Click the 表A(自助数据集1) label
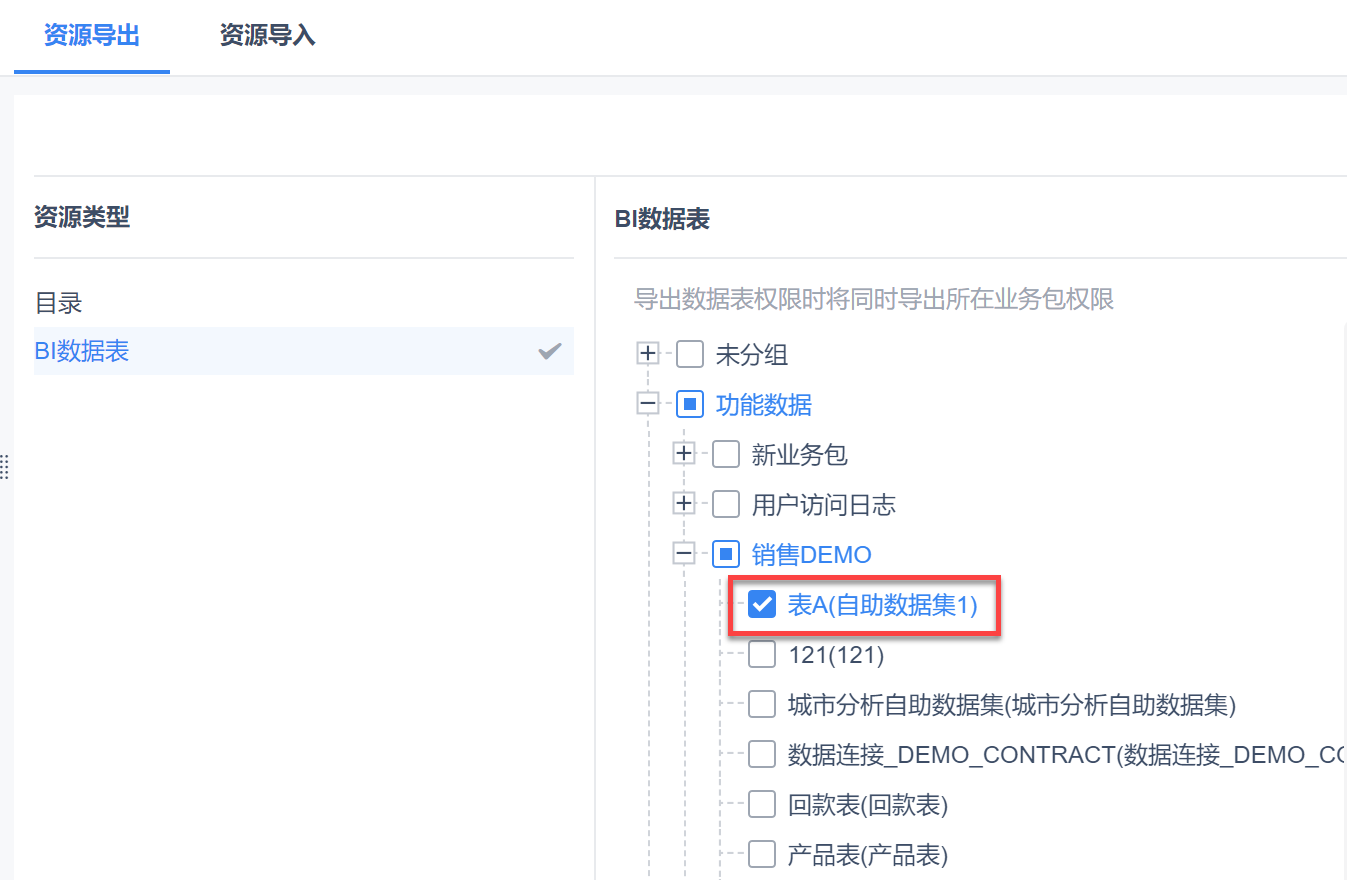This screenshot has width=1347, height=880. pos(883,604)
